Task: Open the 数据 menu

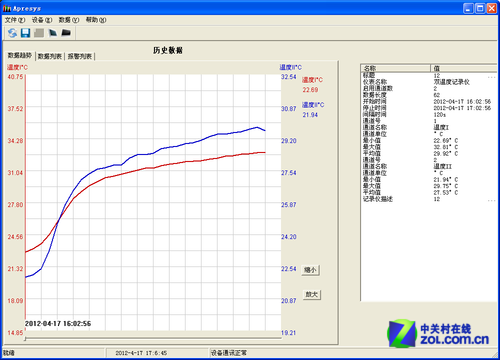Action: (69, 20)
